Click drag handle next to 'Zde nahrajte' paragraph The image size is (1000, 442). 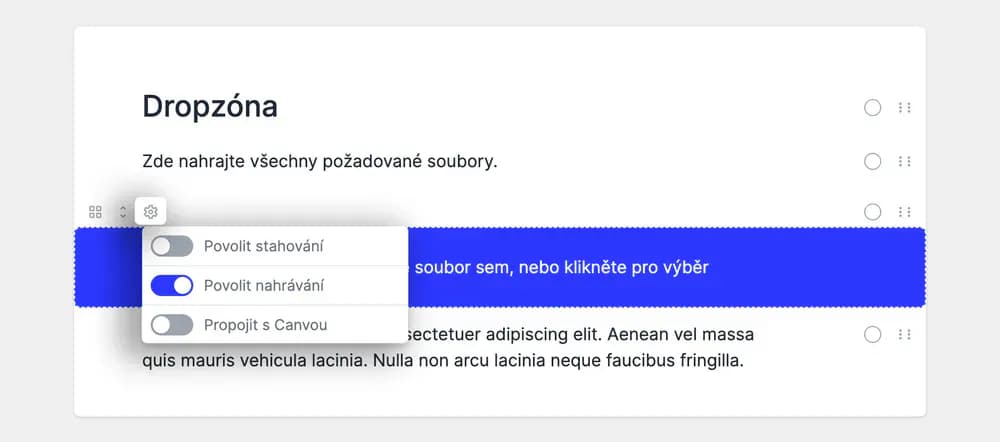tap(905, 161)
